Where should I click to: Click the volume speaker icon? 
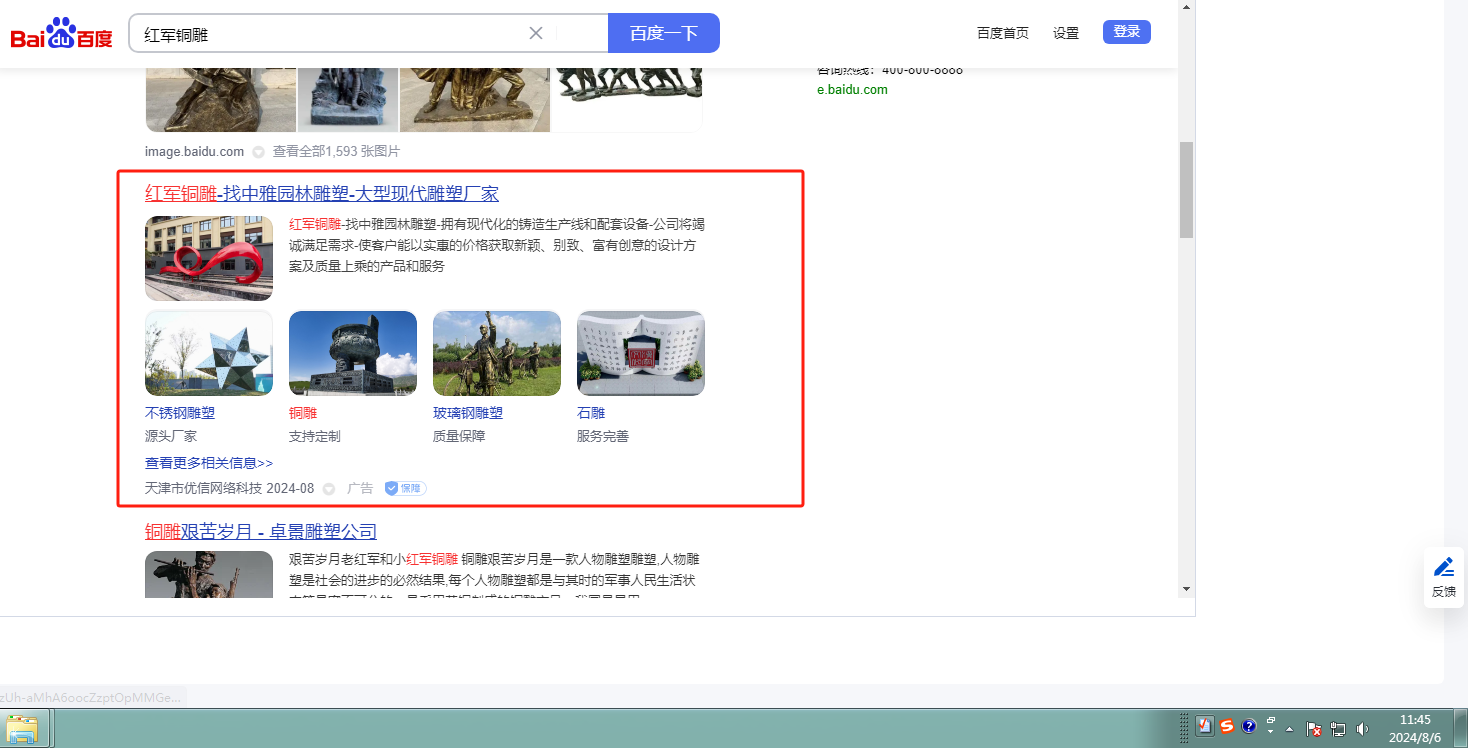pyautogui.click(x=1362, y=729)
